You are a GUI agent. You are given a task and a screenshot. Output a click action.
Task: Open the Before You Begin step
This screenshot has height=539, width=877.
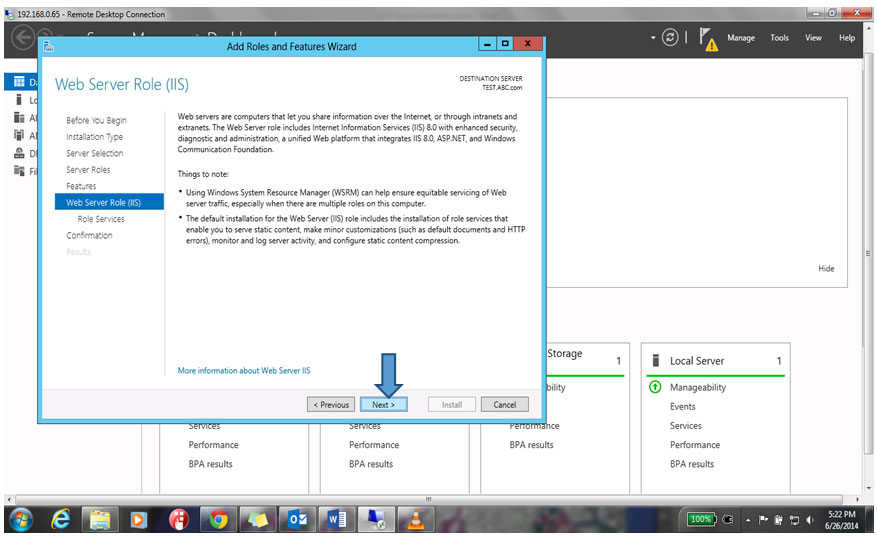96,120
